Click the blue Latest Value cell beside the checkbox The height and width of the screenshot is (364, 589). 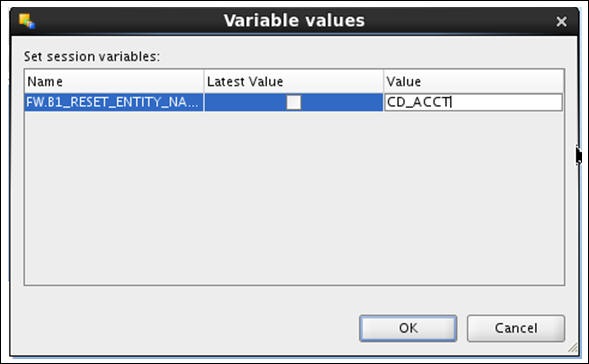click(246, 102)
